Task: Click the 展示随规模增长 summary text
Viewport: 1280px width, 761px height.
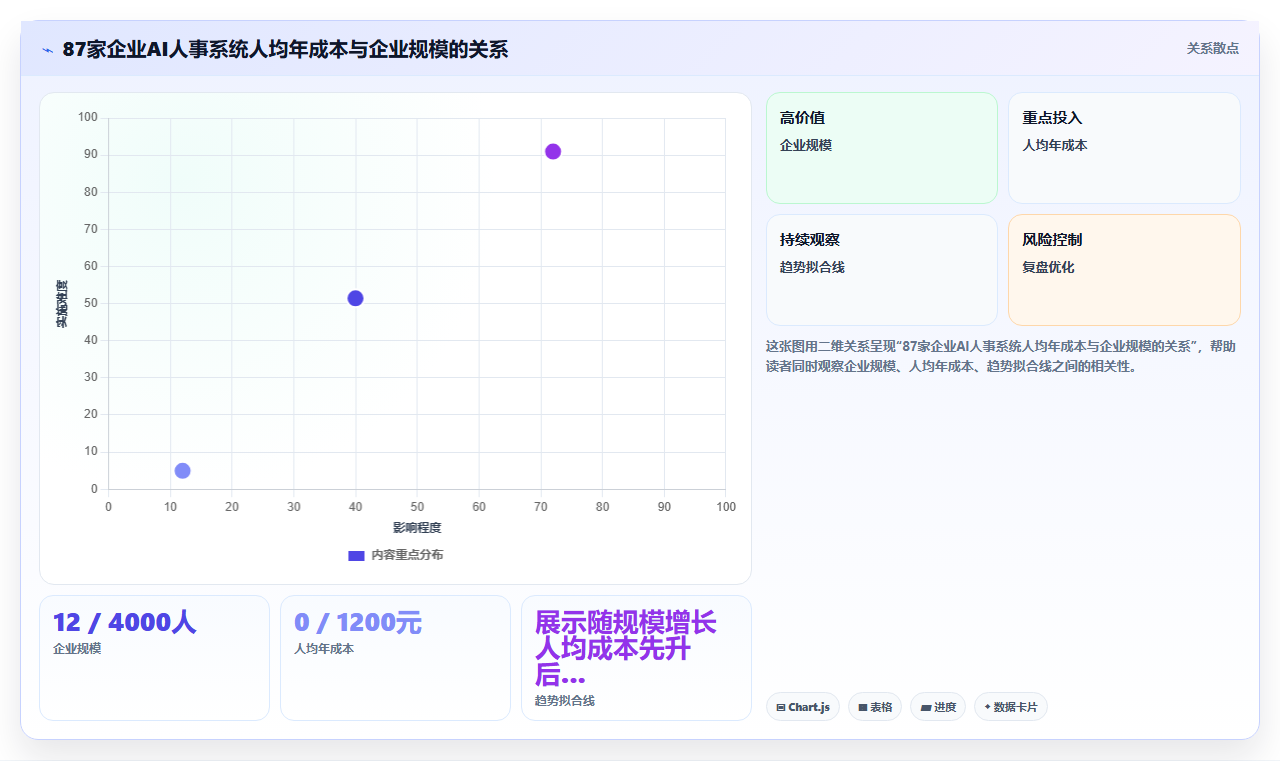Action: (x=626, y=648)
